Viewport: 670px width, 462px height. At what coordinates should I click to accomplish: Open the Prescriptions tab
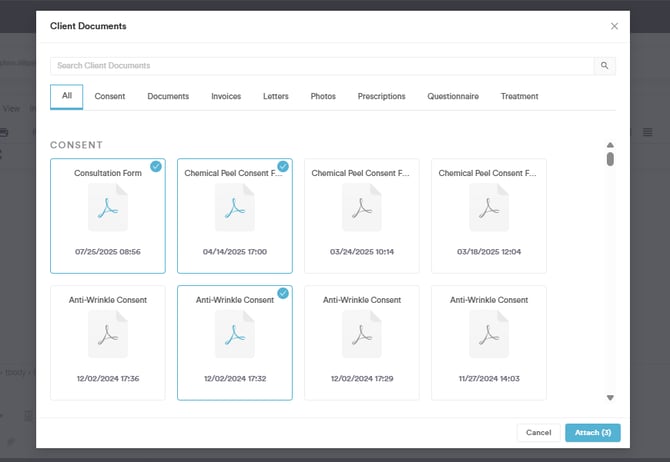coord(381,97)
